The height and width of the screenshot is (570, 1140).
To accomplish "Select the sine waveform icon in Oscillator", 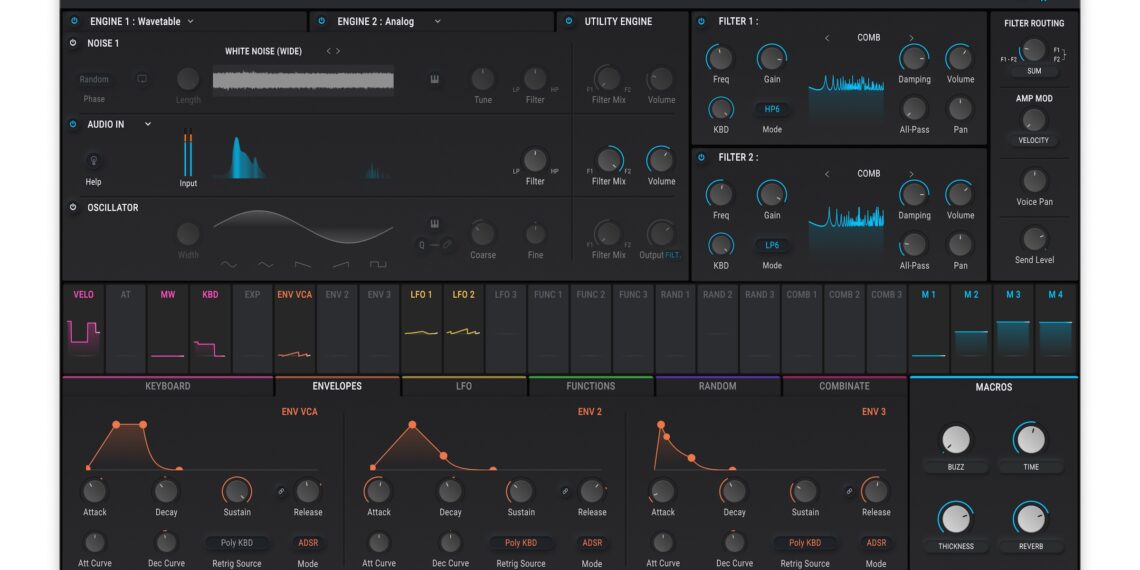I will 228,265.
